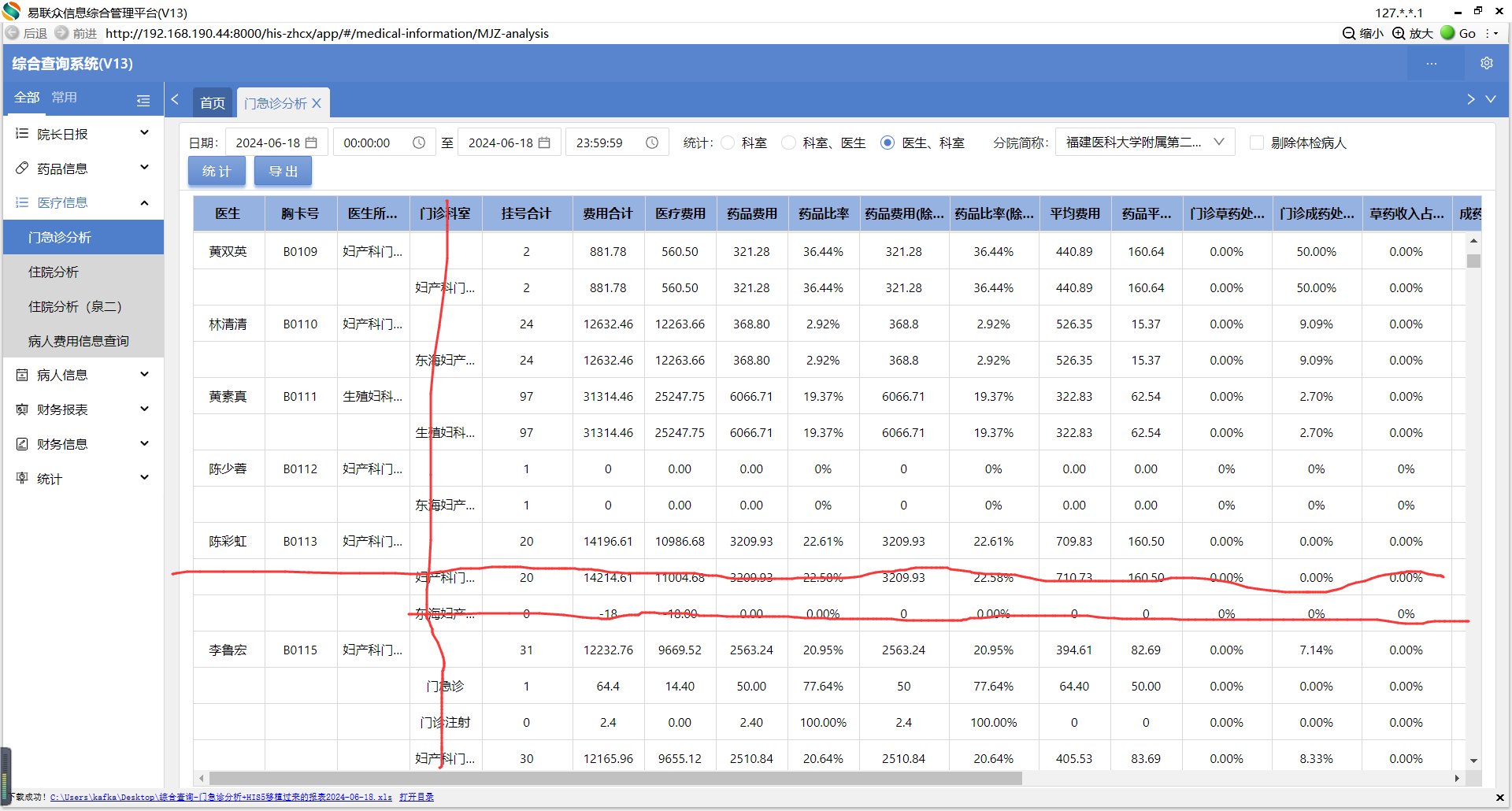Expand the 财务信息 menu chevron
The image size is (1512, 811).
pyautogui.click(x=144, y=443)
